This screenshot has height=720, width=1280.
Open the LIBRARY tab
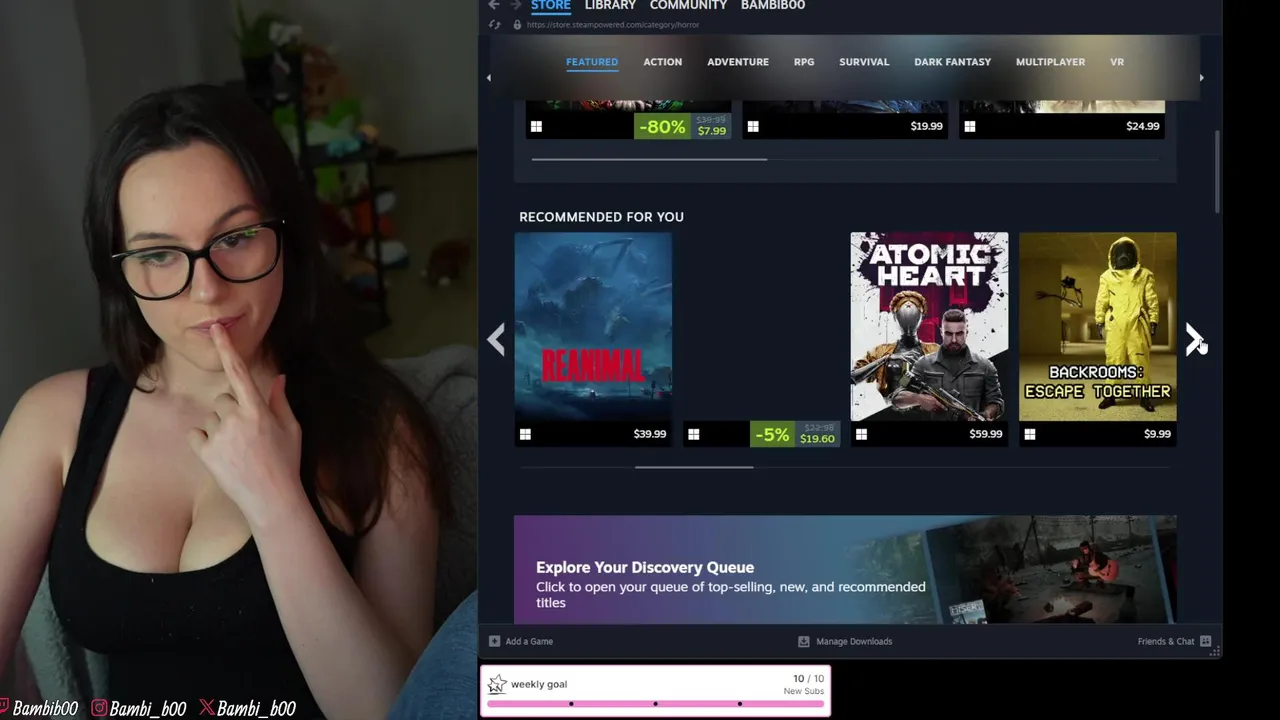[x=610, y=6]
